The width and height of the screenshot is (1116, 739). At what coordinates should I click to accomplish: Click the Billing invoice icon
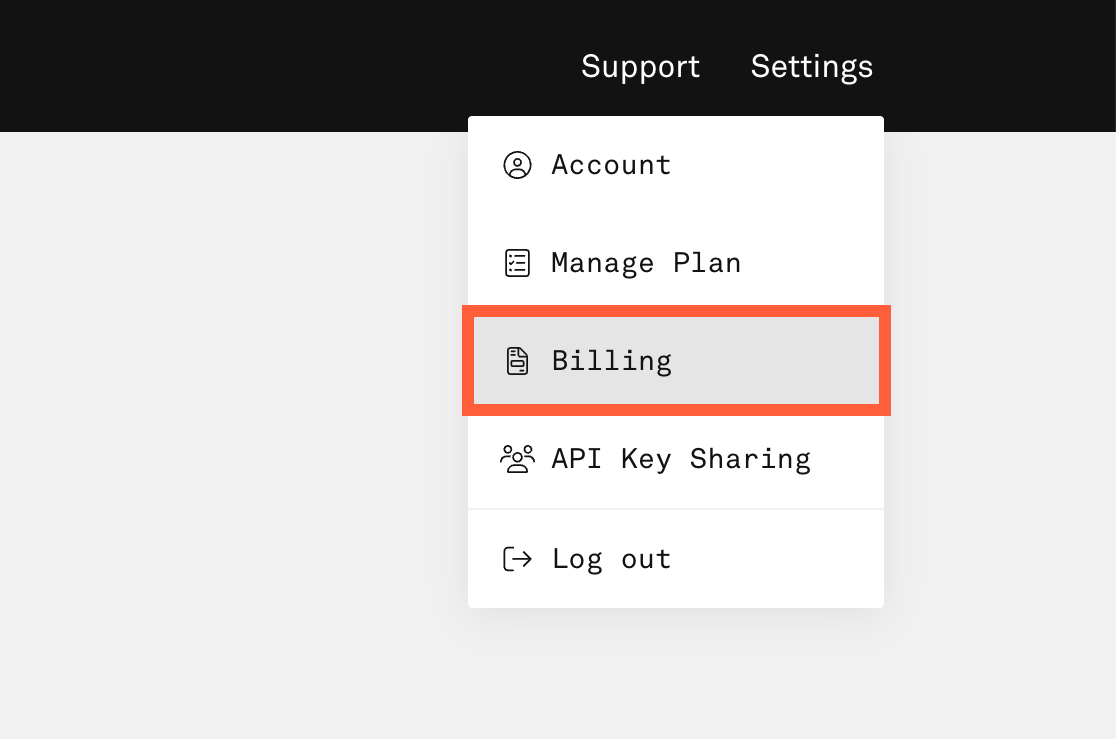tap(517, 361)
